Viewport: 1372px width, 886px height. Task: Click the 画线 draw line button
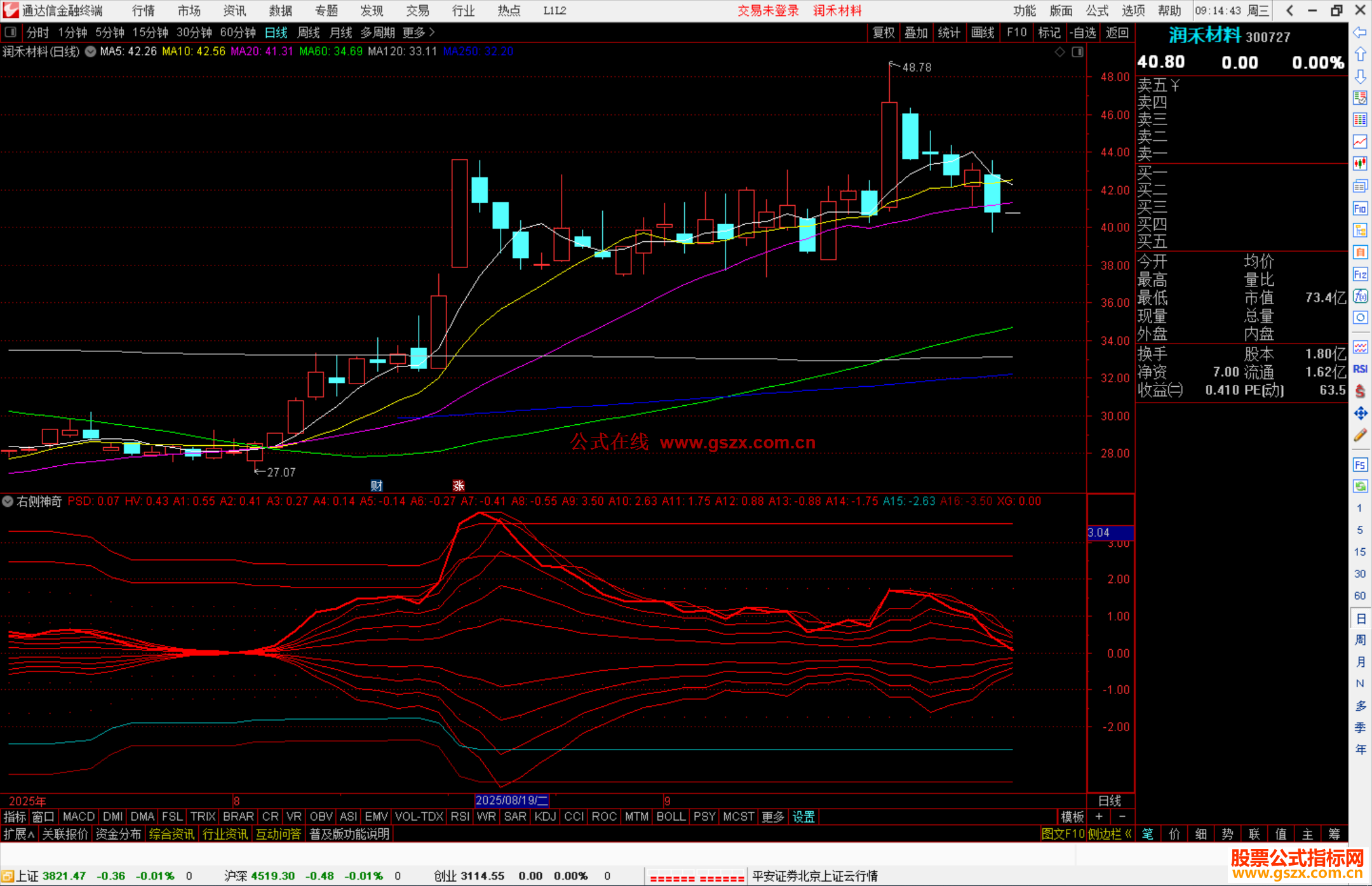(x=983, y=32)
